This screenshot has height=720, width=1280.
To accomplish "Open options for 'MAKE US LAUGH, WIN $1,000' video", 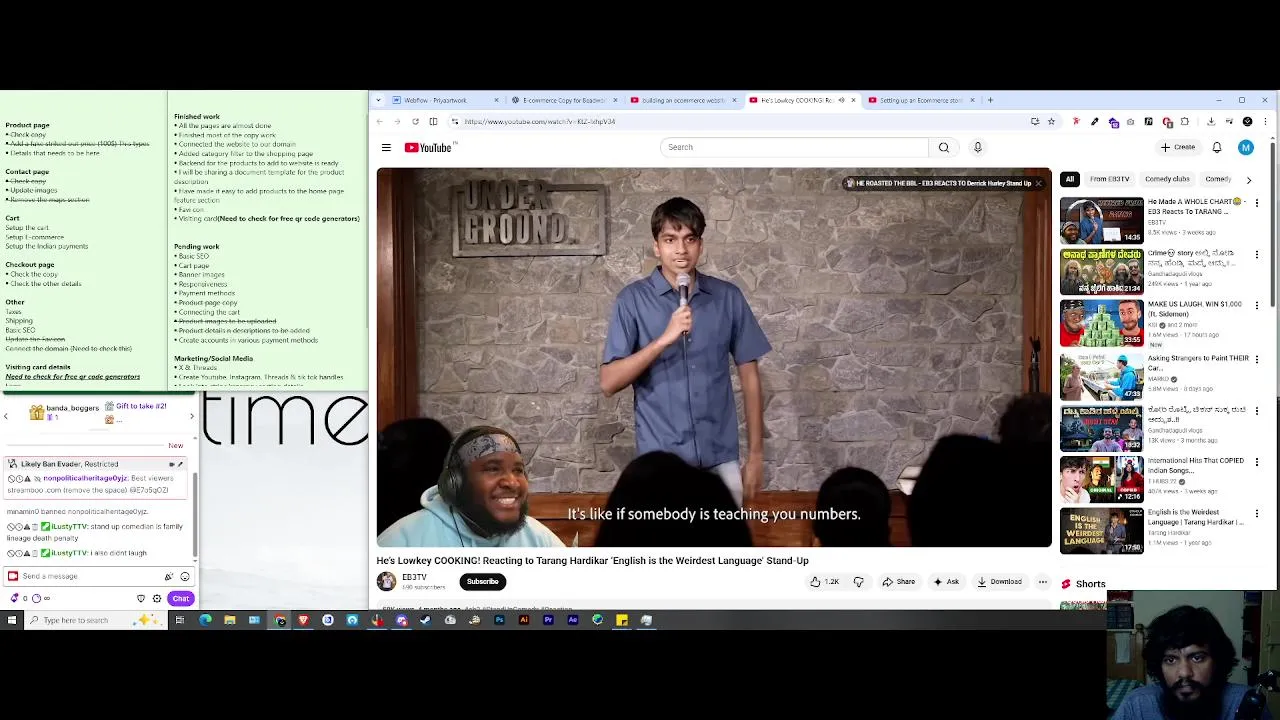I will (1257, 306).
